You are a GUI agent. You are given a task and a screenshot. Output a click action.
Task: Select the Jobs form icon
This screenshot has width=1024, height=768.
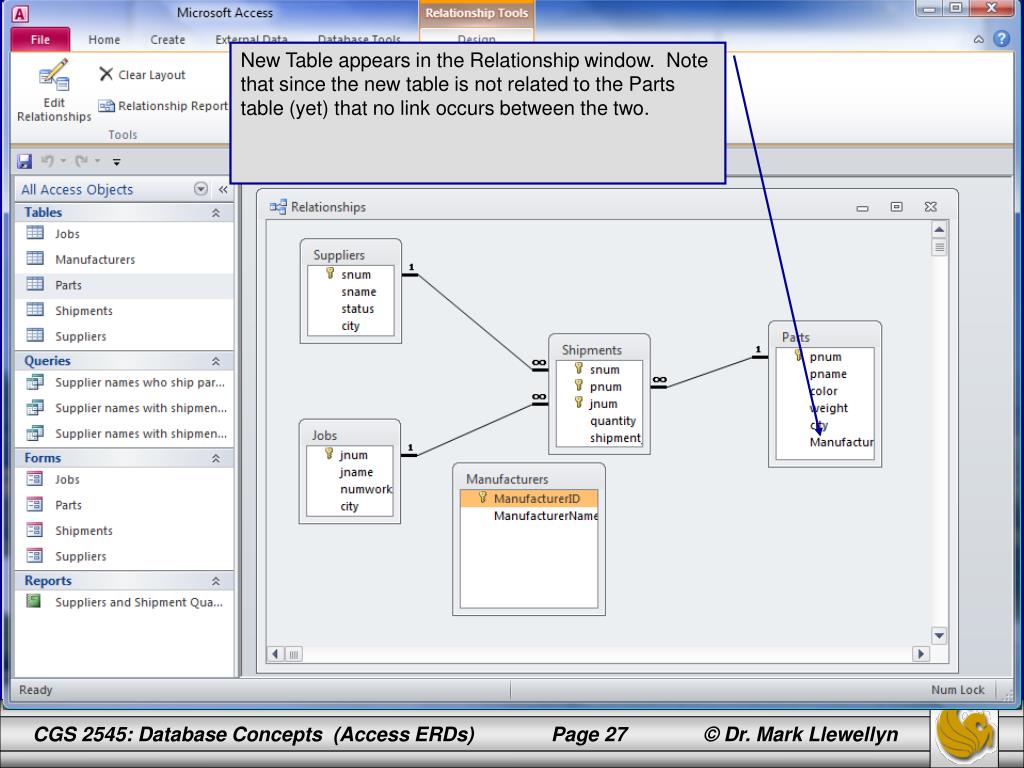click(35, 479)
